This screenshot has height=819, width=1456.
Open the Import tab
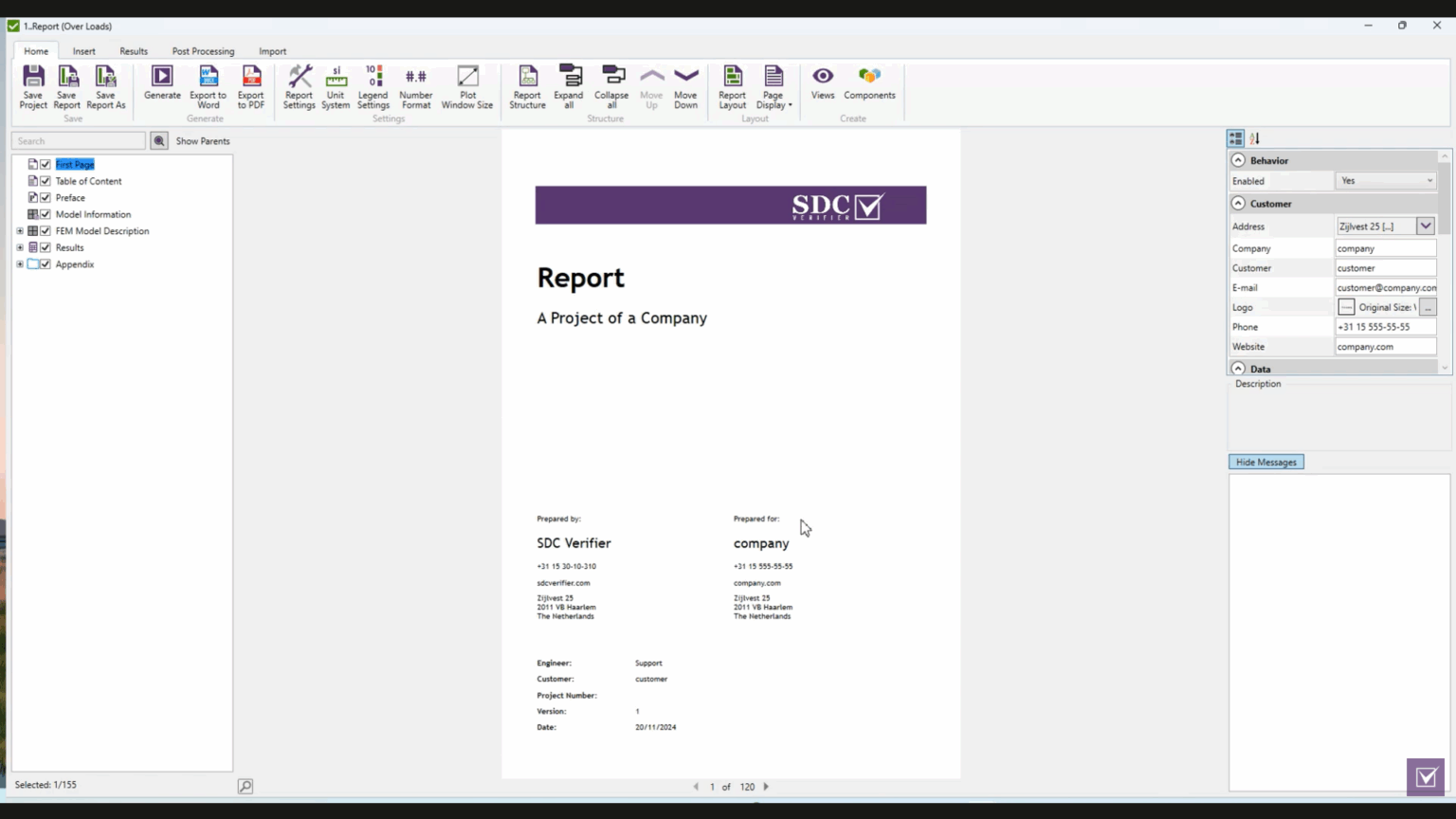coord(272,51)
